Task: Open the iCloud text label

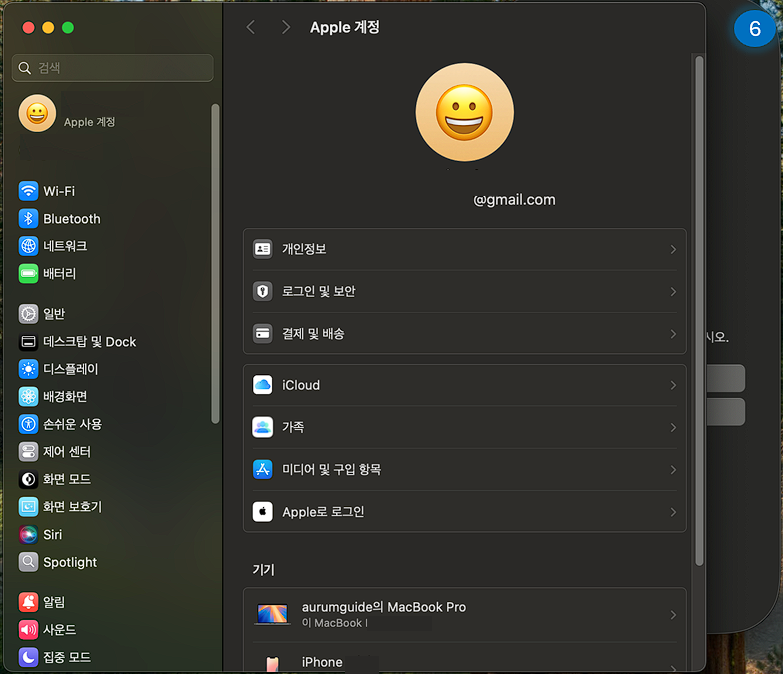Action: pos(301,385)
